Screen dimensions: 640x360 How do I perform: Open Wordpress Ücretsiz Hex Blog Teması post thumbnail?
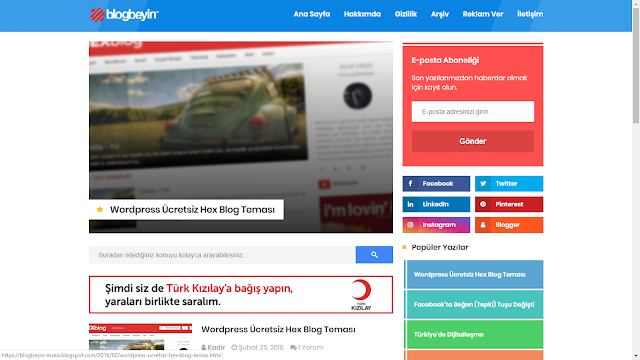click(x=140, y=337)
